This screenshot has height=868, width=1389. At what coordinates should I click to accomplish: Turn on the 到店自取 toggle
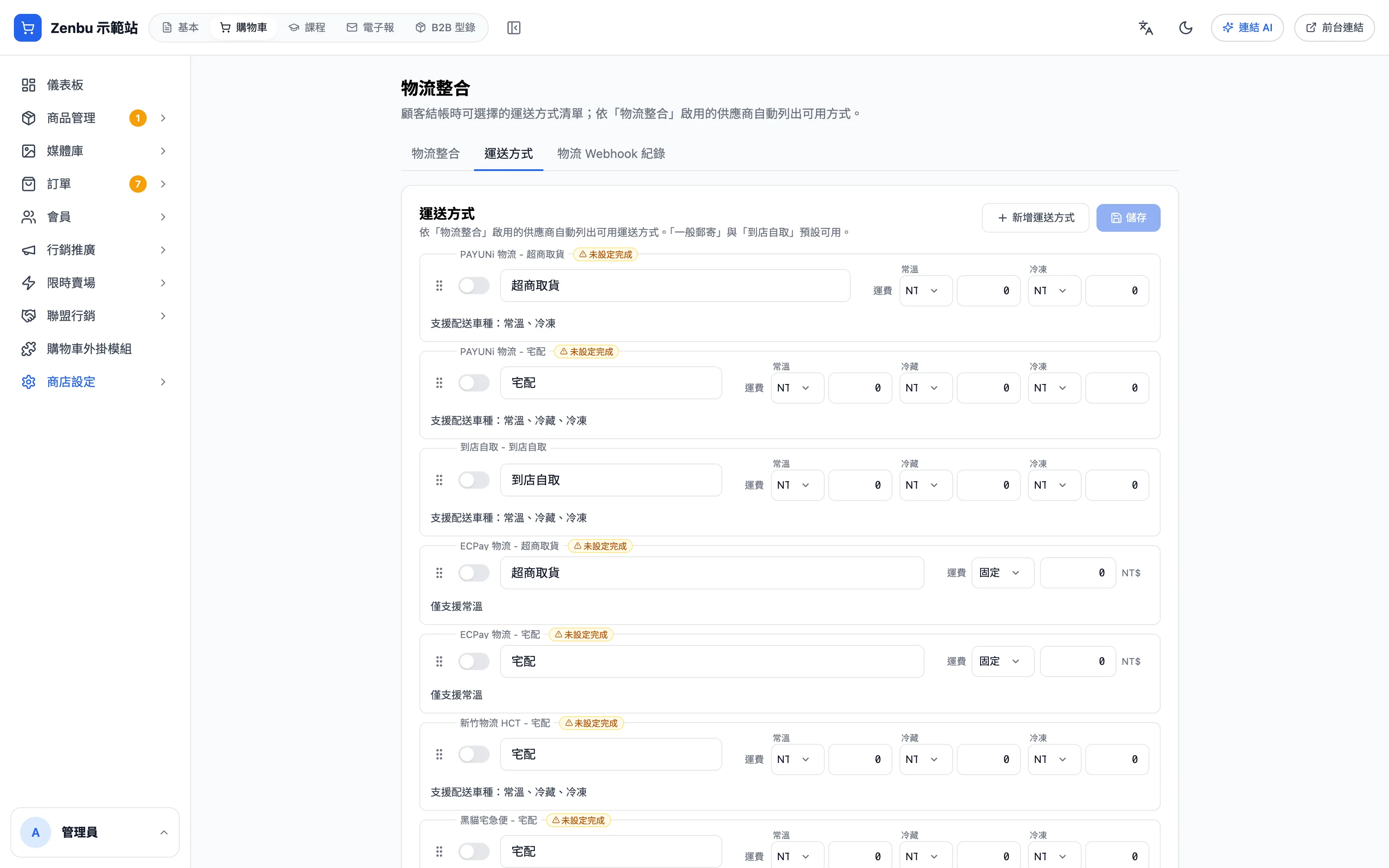(474, 480)
